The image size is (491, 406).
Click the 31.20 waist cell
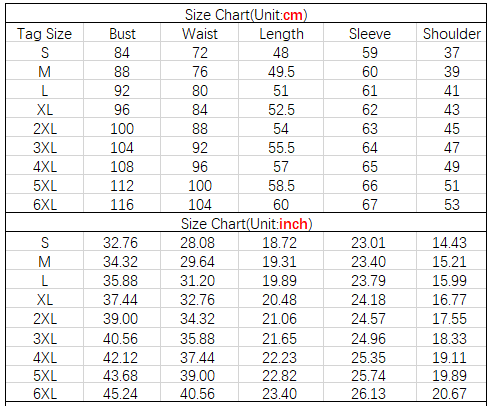[x=198, y=280]
